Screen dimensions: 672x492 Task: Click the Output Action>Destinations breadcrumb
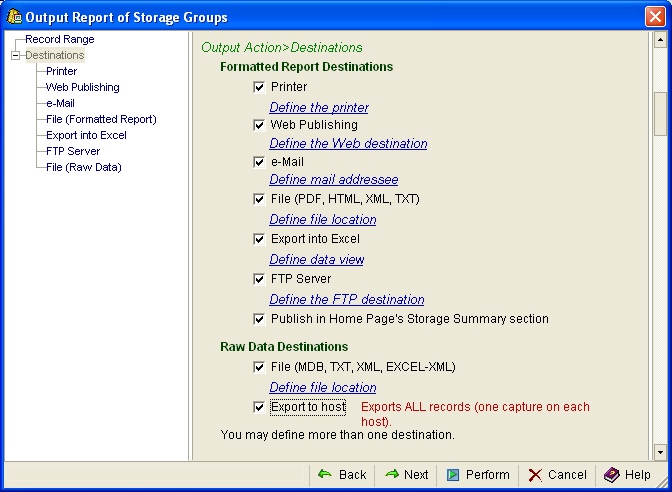(x=282, y=48)
